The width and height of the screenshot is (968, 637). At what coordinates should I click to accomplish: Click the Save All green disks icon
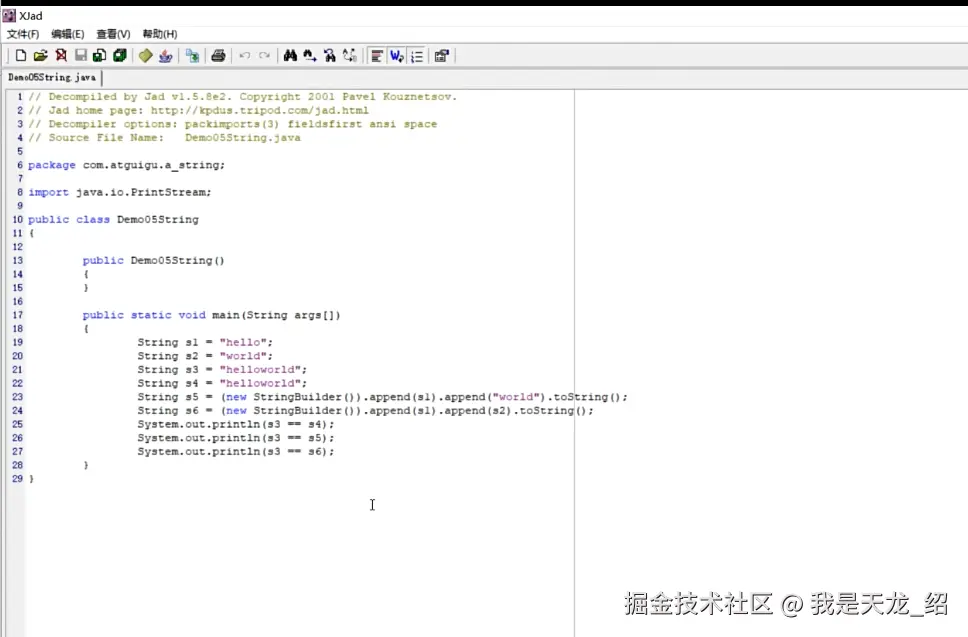pyautogui.click(x=120, y=56)
